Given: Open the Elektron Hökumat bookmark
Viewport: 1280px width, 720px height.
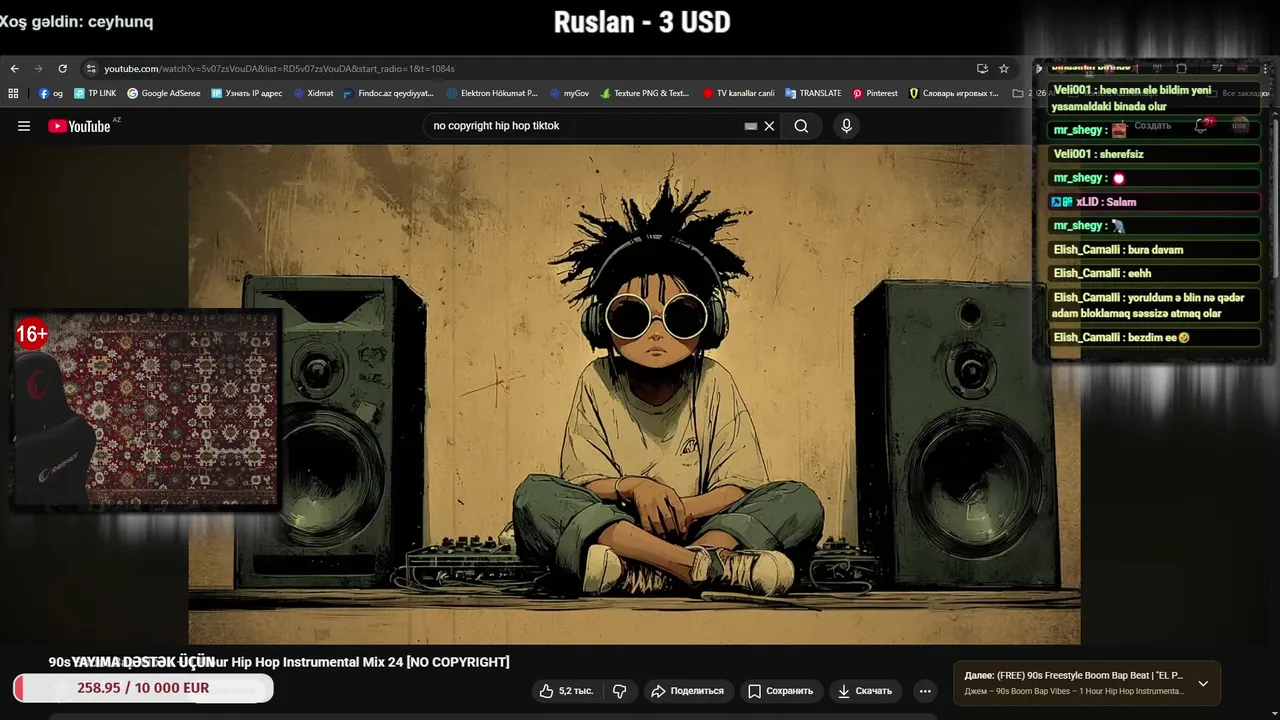Looking at the screenshot, I should pos(492,93).
